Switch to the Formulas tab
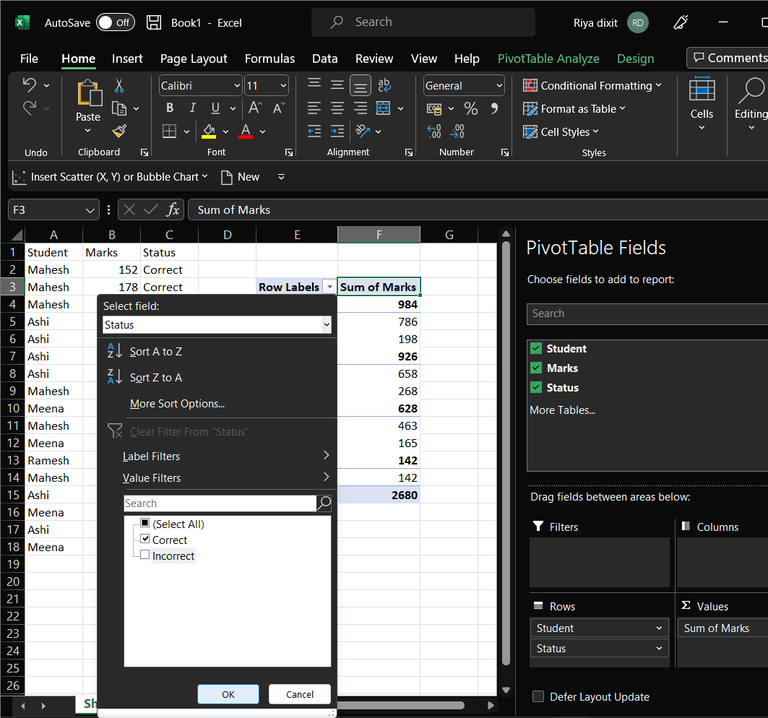The width and height of the screenshot is (768, 718). (x=269, y=59)
